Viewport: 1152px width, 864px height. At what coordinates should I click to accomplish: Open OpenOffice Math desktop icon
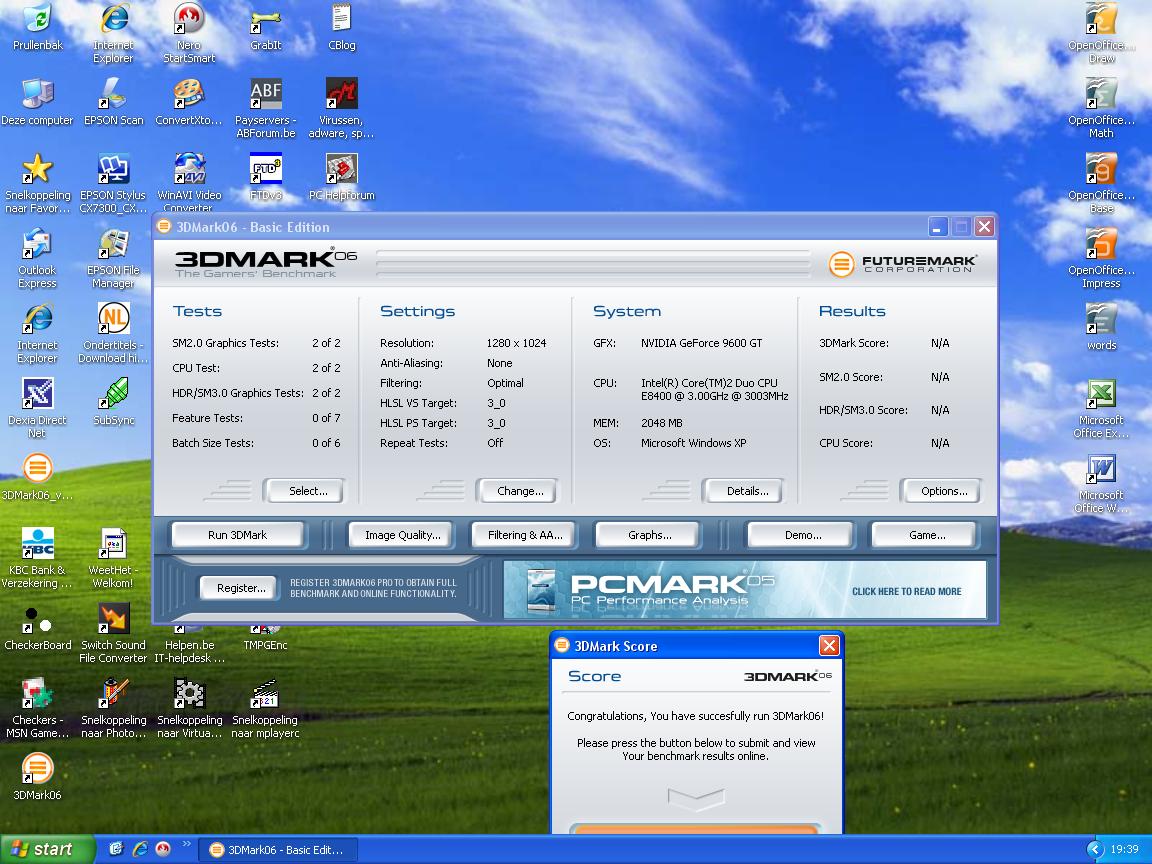pos(1101,107)
